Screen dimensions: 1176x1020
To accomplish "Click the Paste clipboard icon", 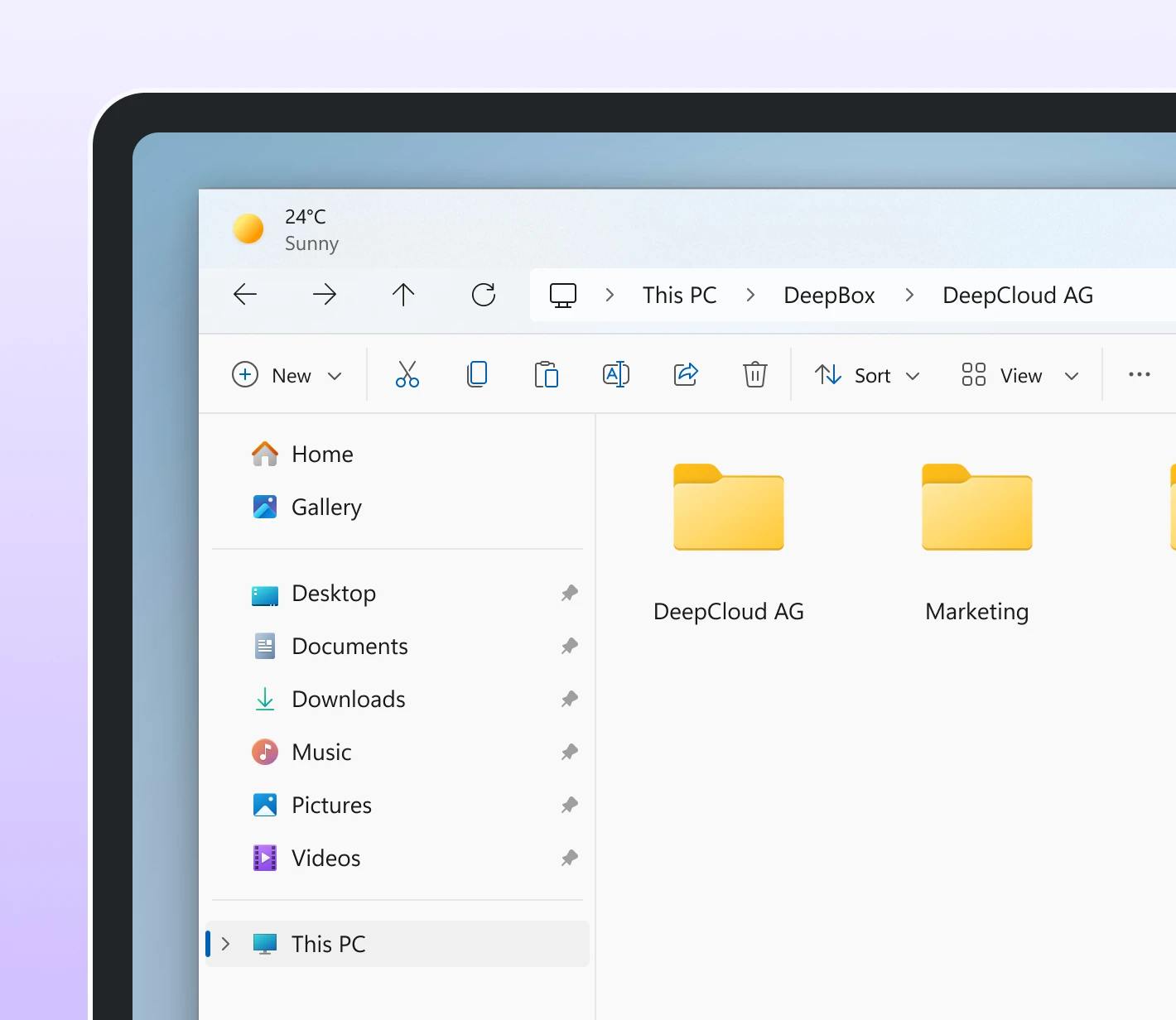I will pos(547,374).
